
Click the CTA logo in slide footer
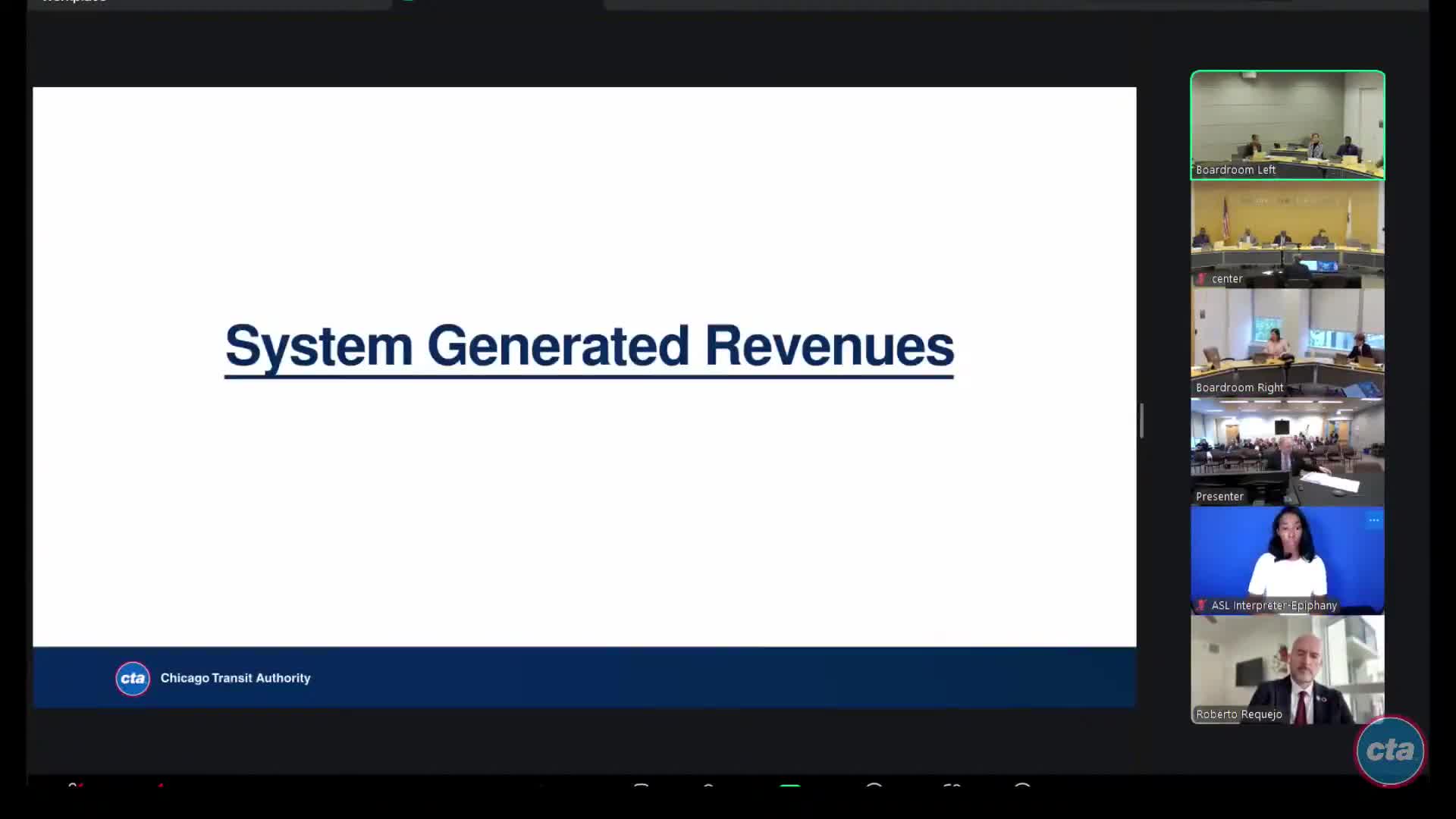133,678
